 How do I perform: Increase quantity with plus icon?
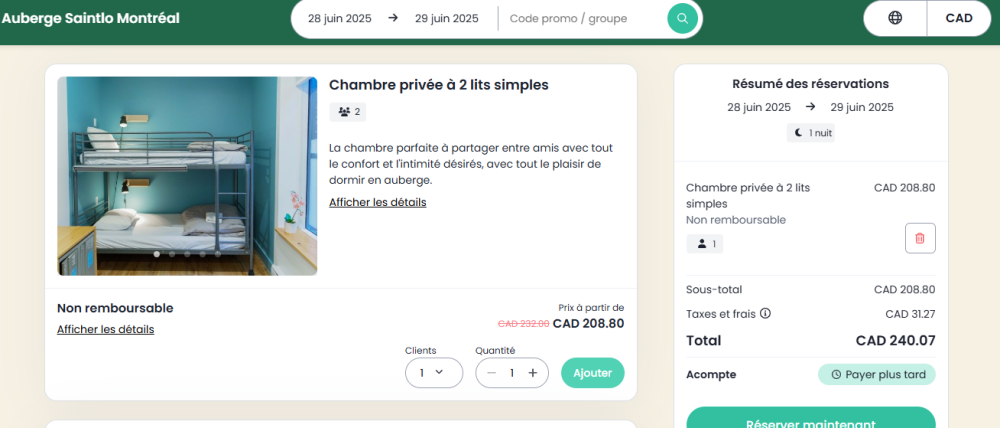[x=533, y=373]
